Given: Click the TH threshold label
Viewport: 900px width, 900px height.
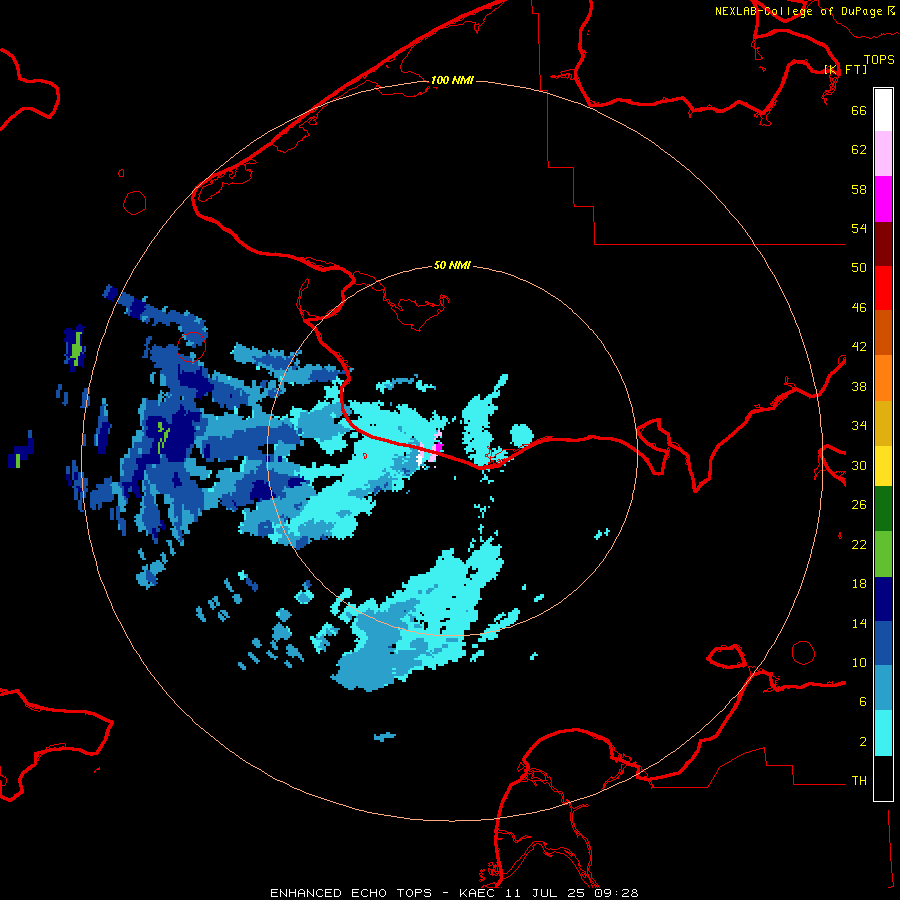Looking at the screenshot, I should [859, 781].
